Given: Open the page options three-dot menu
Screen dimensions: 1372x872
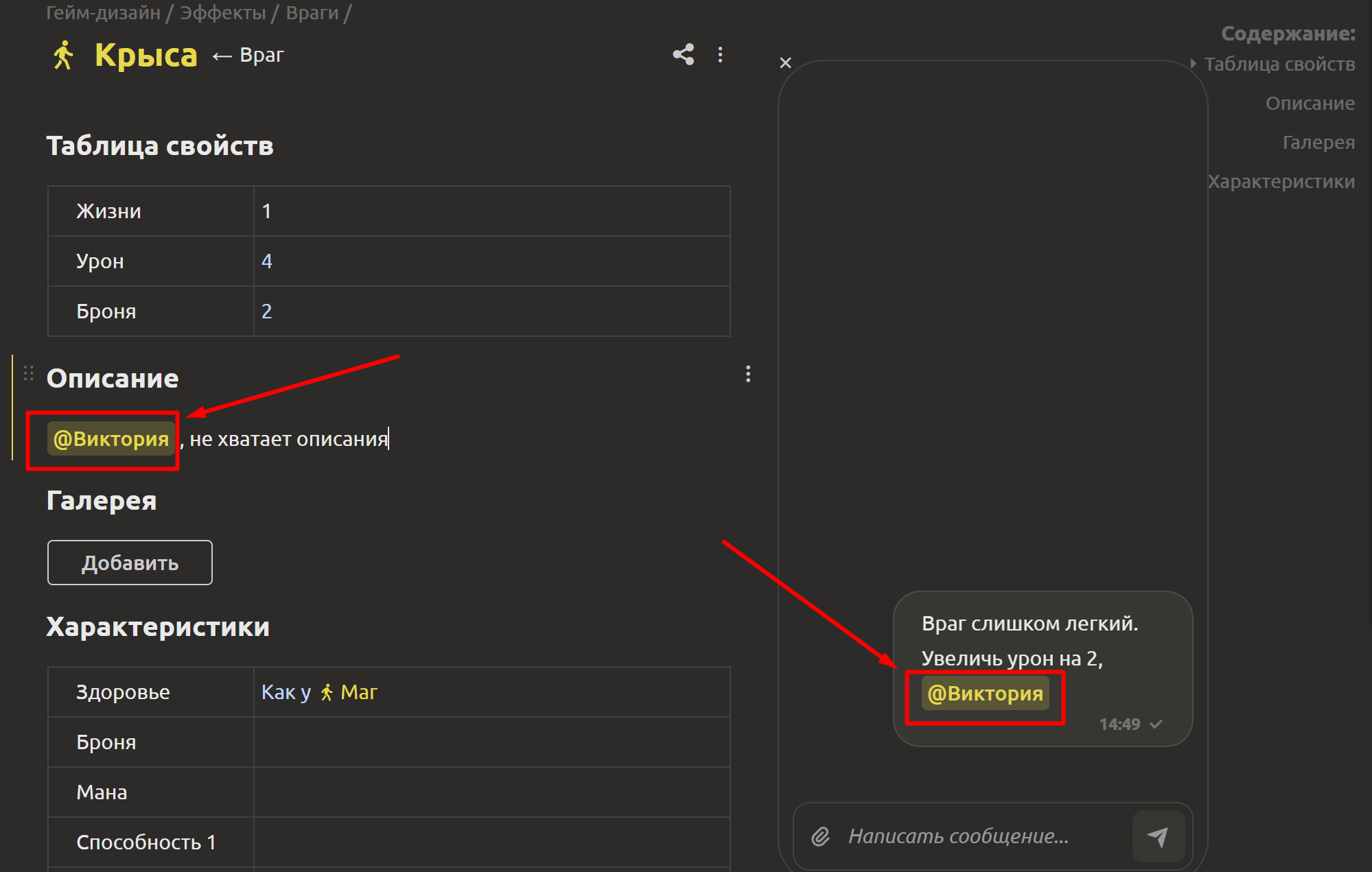Looking at the screenshot, I should [x=720, y=55].
